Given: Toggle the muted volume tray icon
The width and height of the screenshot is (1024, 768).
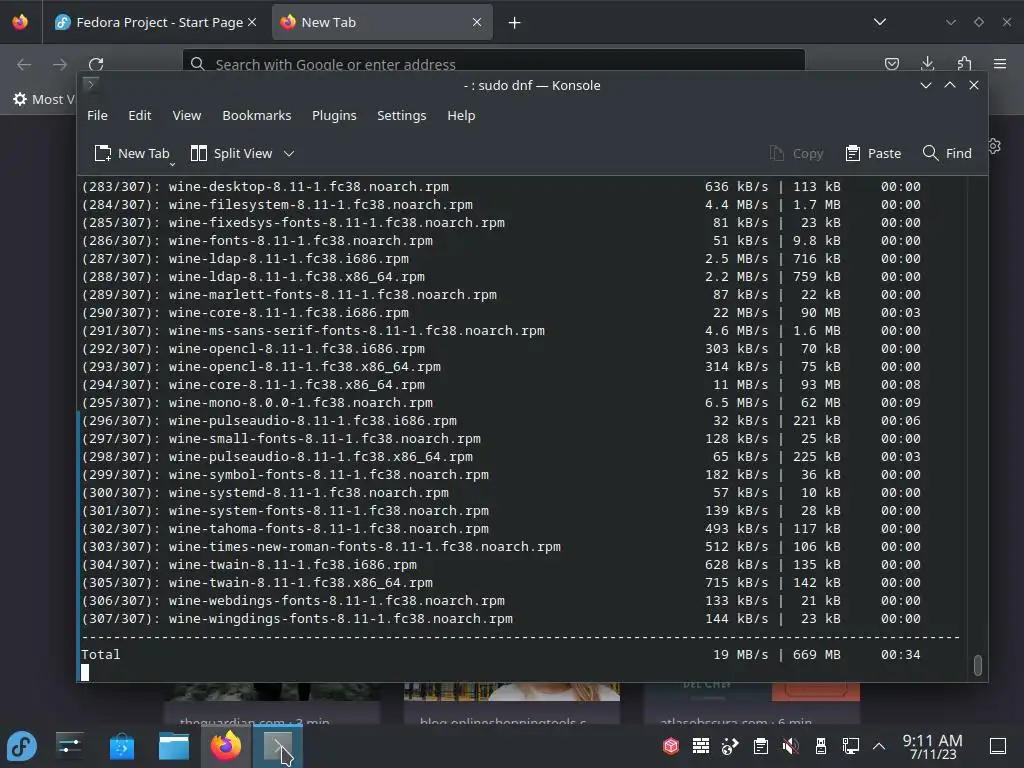Looking at the screenshot, I should 790,746.
